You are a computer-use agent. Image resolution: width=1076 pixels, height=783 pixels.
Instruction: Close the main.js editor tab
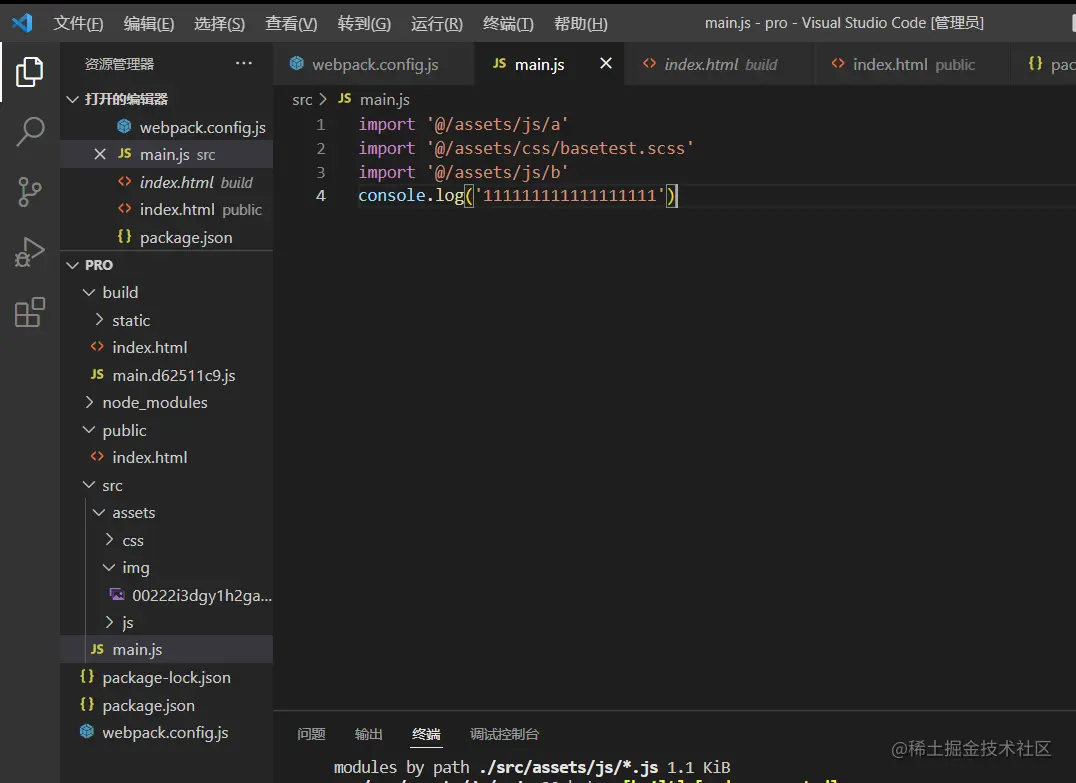[x=606, y=64]
